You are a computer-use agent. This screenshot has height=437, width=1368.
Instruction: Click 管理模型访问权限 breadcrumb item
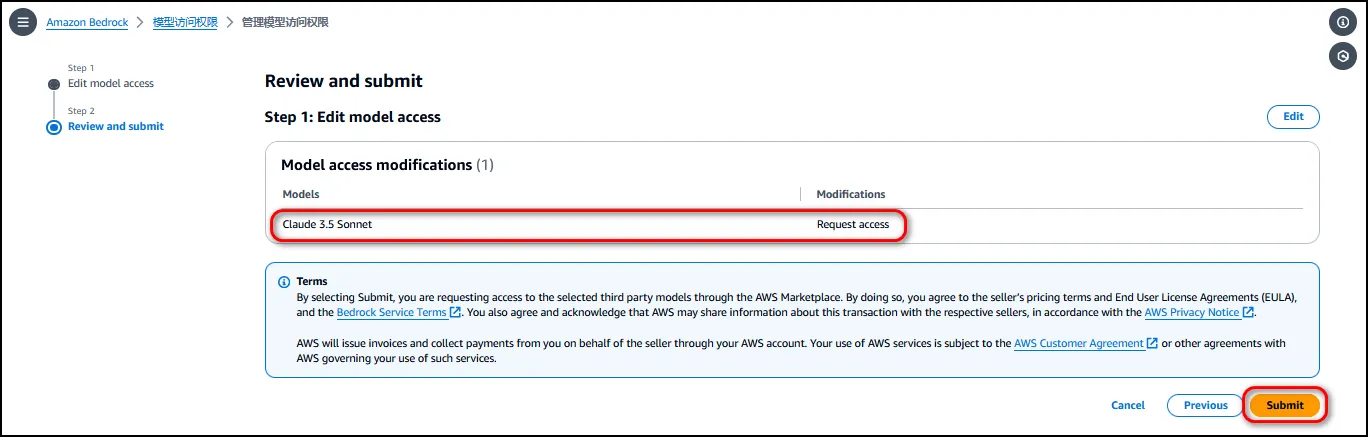pyautogui.click(x=285, y=22)
